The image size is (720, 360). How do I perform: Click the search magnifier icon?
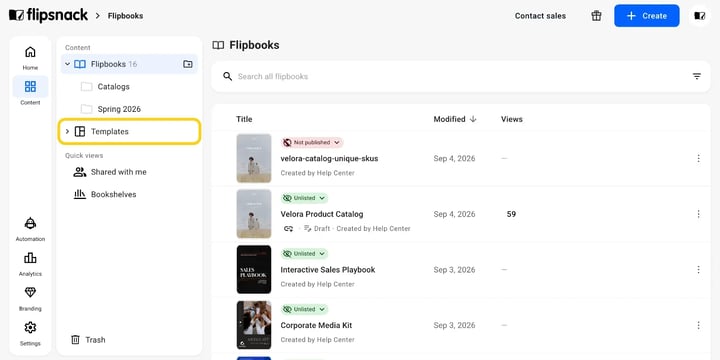227,76
